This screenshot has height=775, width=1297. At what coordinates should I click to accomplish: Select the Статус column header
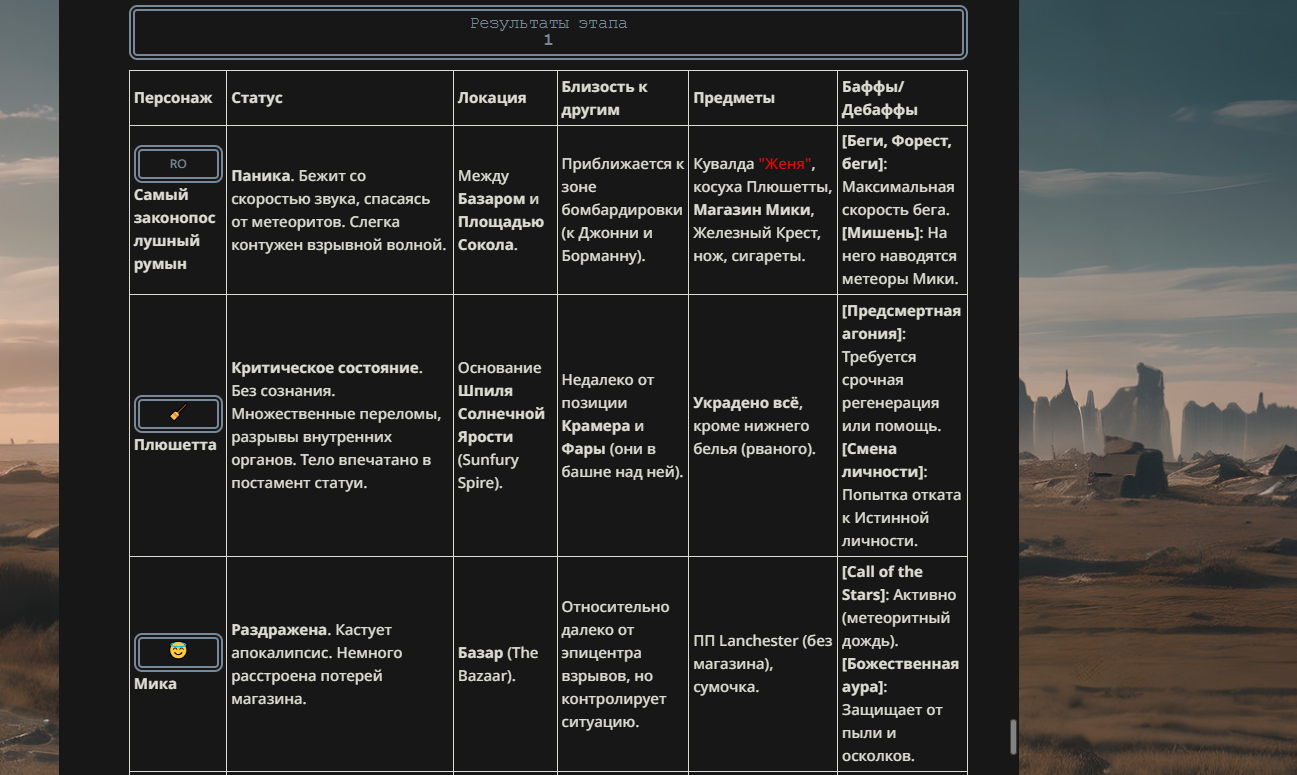click(x=257, y=98)
